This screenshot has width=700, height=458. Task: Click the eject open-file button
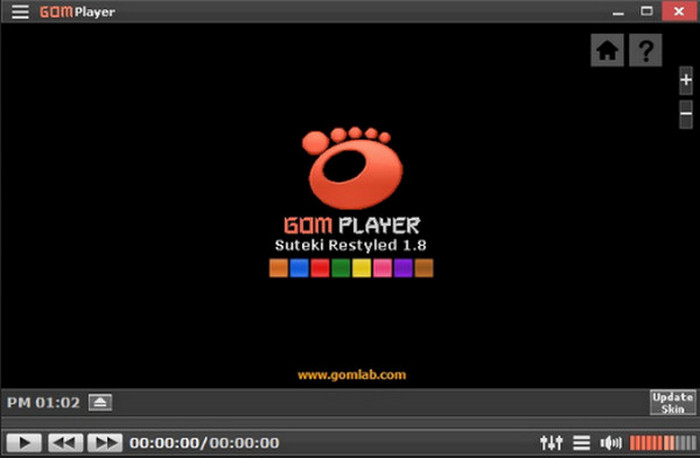(100, 403)
